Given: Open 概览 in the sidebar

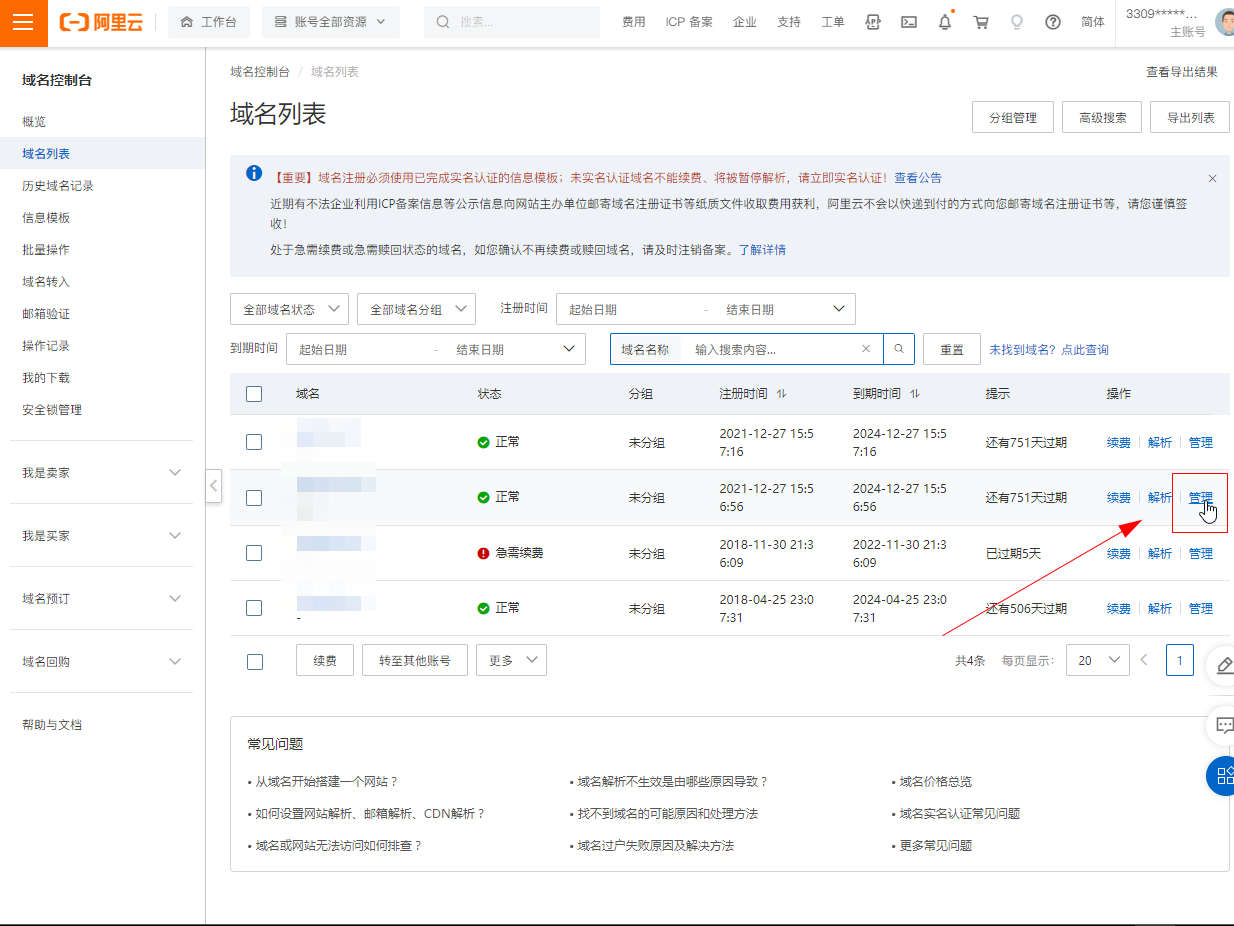Looking at the screenshot, I should point(34,121).
